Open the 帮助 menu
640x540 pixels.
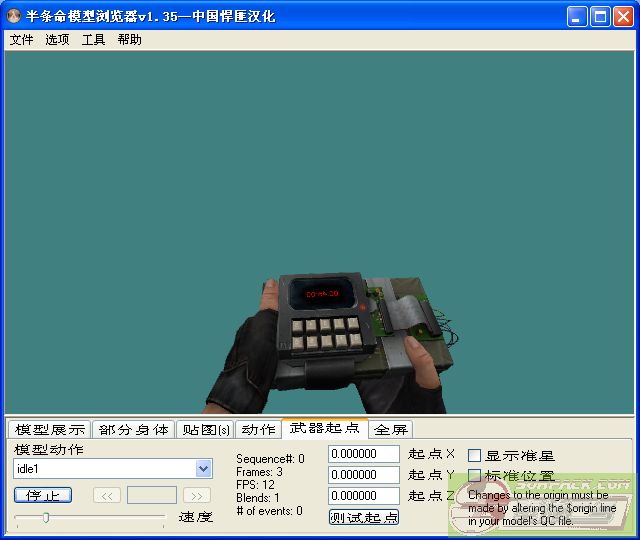coord(129,40)
